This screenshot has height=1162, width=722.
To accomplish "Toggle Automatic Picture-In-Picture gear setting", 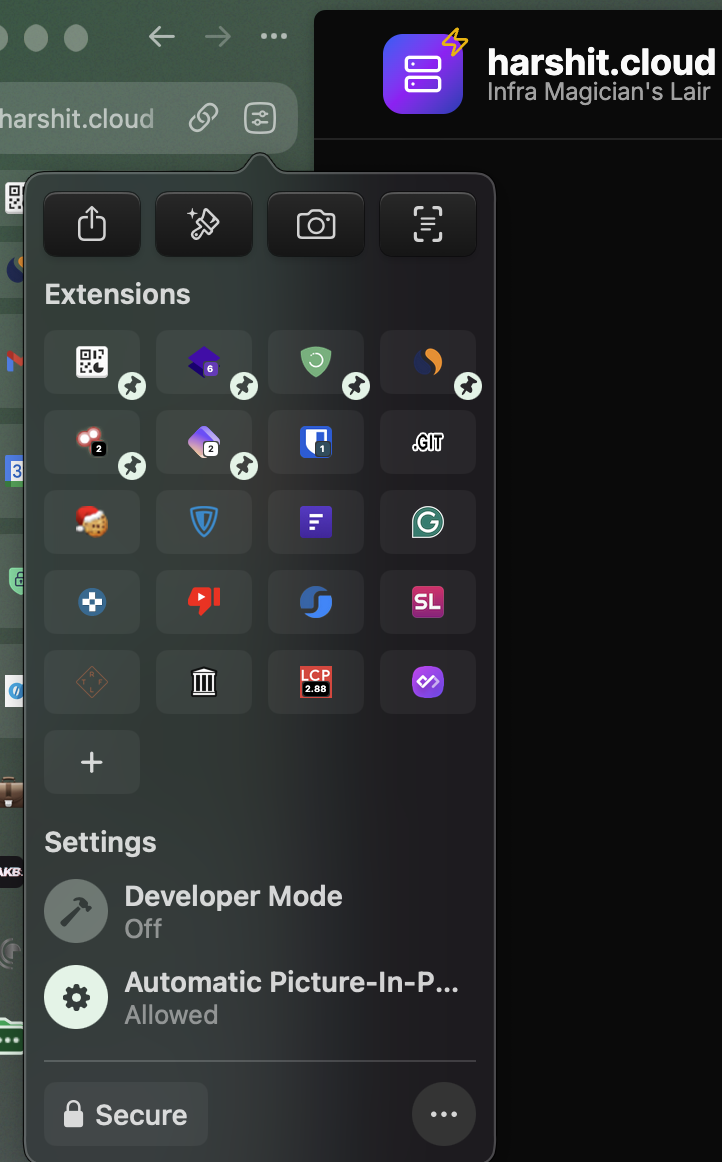I will point(76,997).
